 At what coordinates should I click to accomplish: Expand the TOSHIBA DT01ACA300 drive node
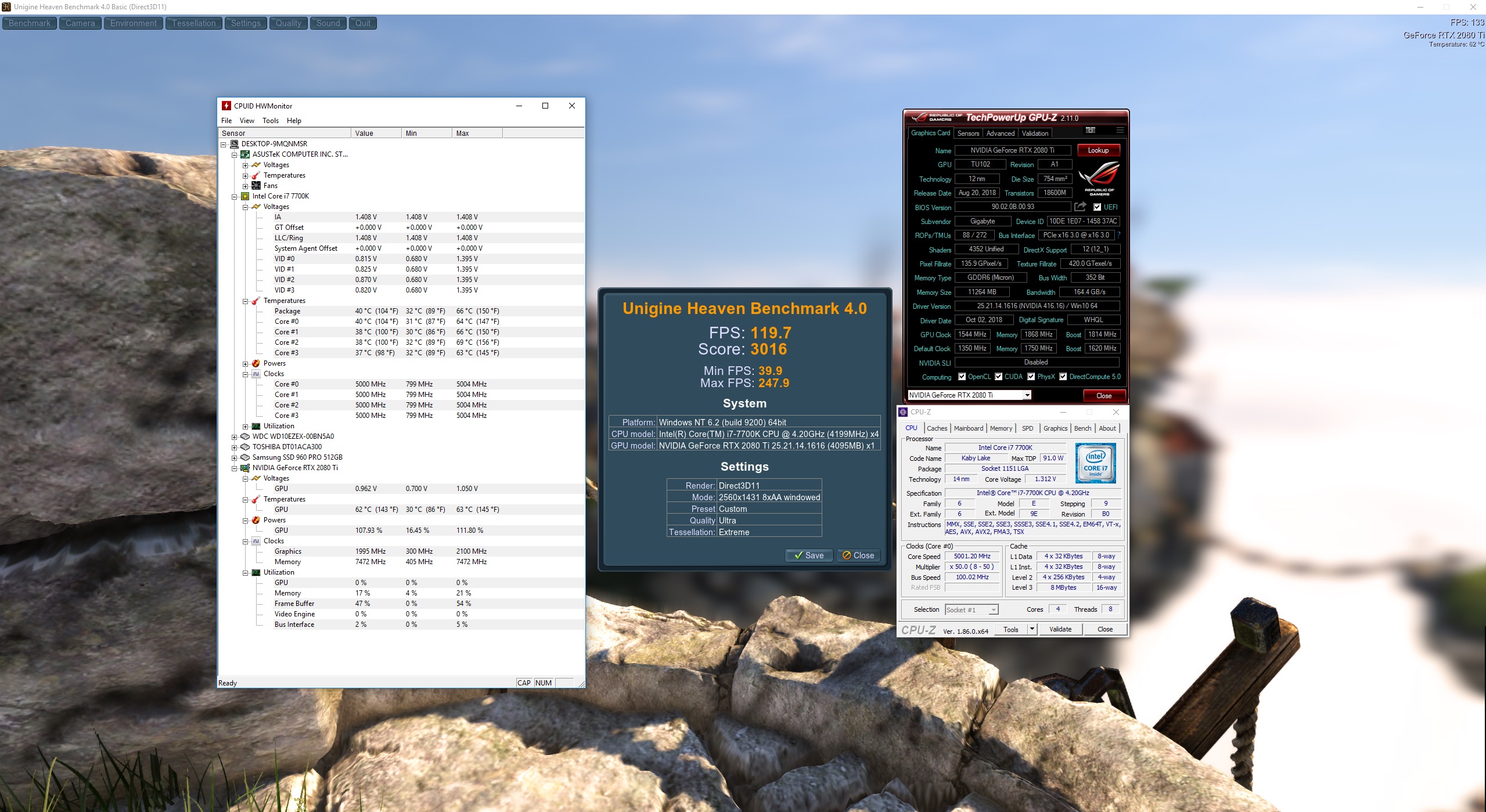point(234,447)
